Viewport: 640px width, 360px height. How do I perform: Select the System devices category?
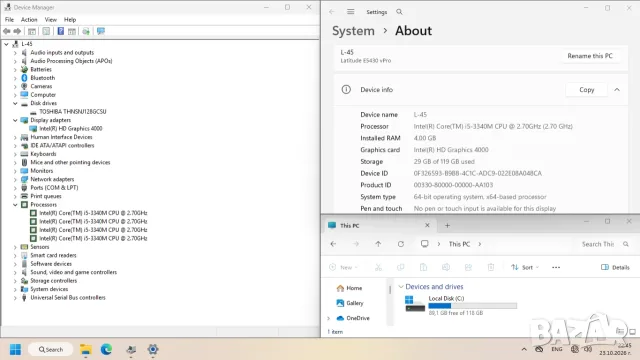pyautogui.click(x=49, y=289)
